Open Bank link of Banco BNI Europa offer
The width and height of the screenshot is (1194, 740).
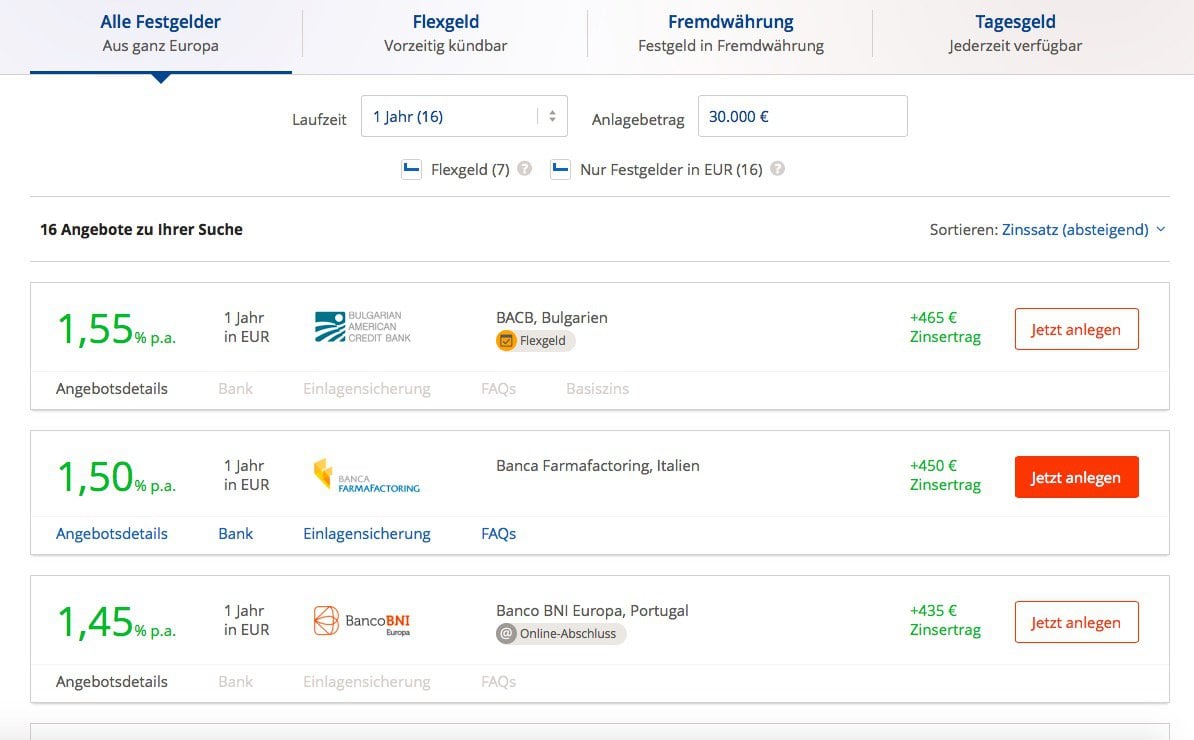[235, 681]
